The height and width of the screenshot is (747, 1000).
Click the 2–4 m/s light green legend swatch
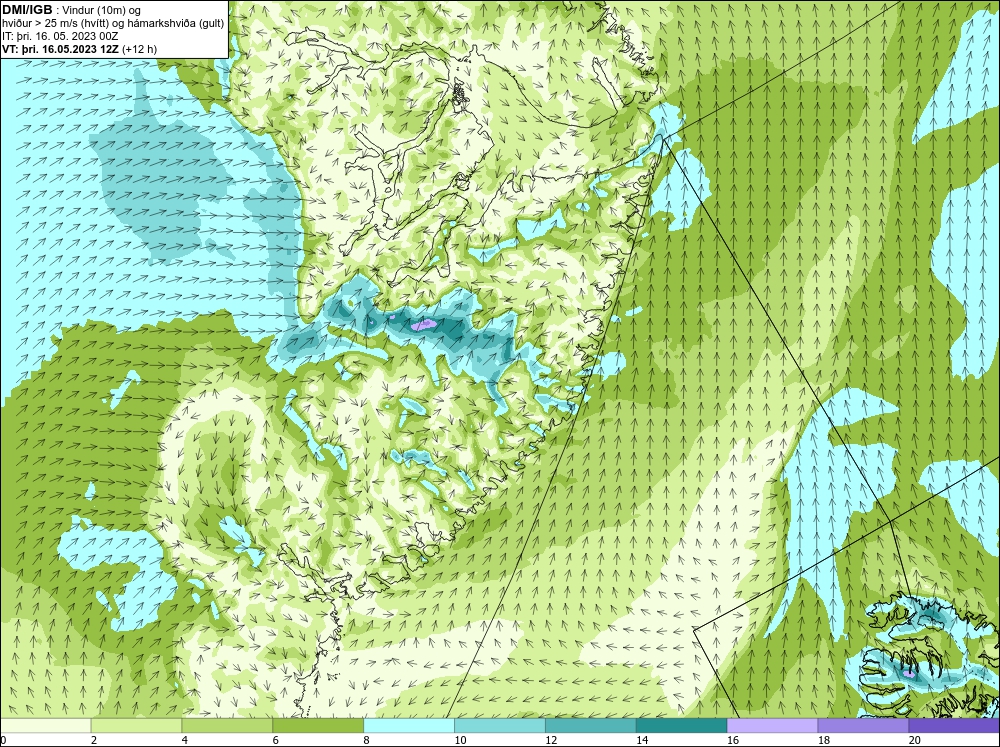click(x=136, y=726)
